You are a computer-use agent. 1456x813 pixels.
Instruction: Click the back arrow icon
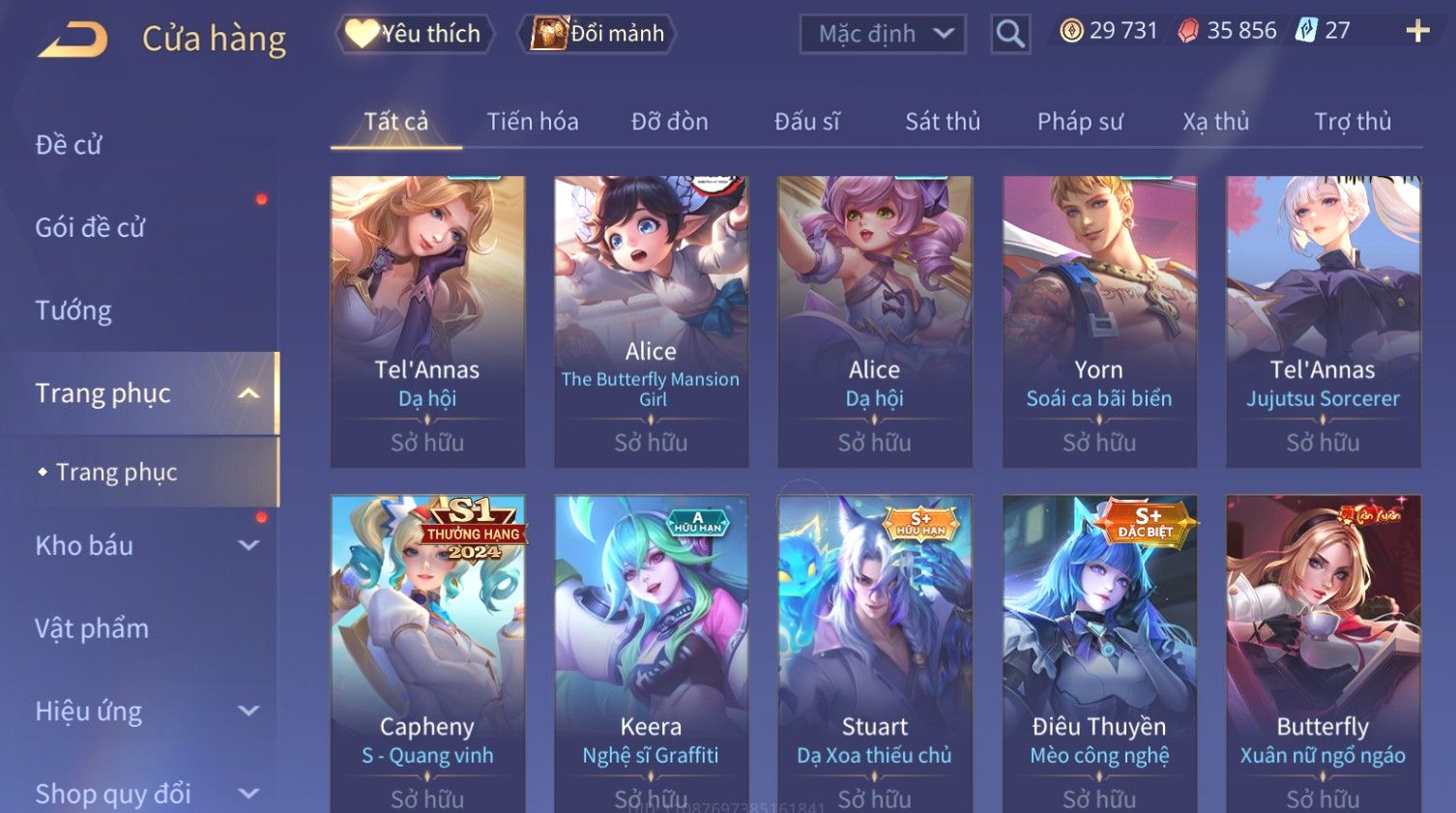pyautogui.click(x=73, y=41)
